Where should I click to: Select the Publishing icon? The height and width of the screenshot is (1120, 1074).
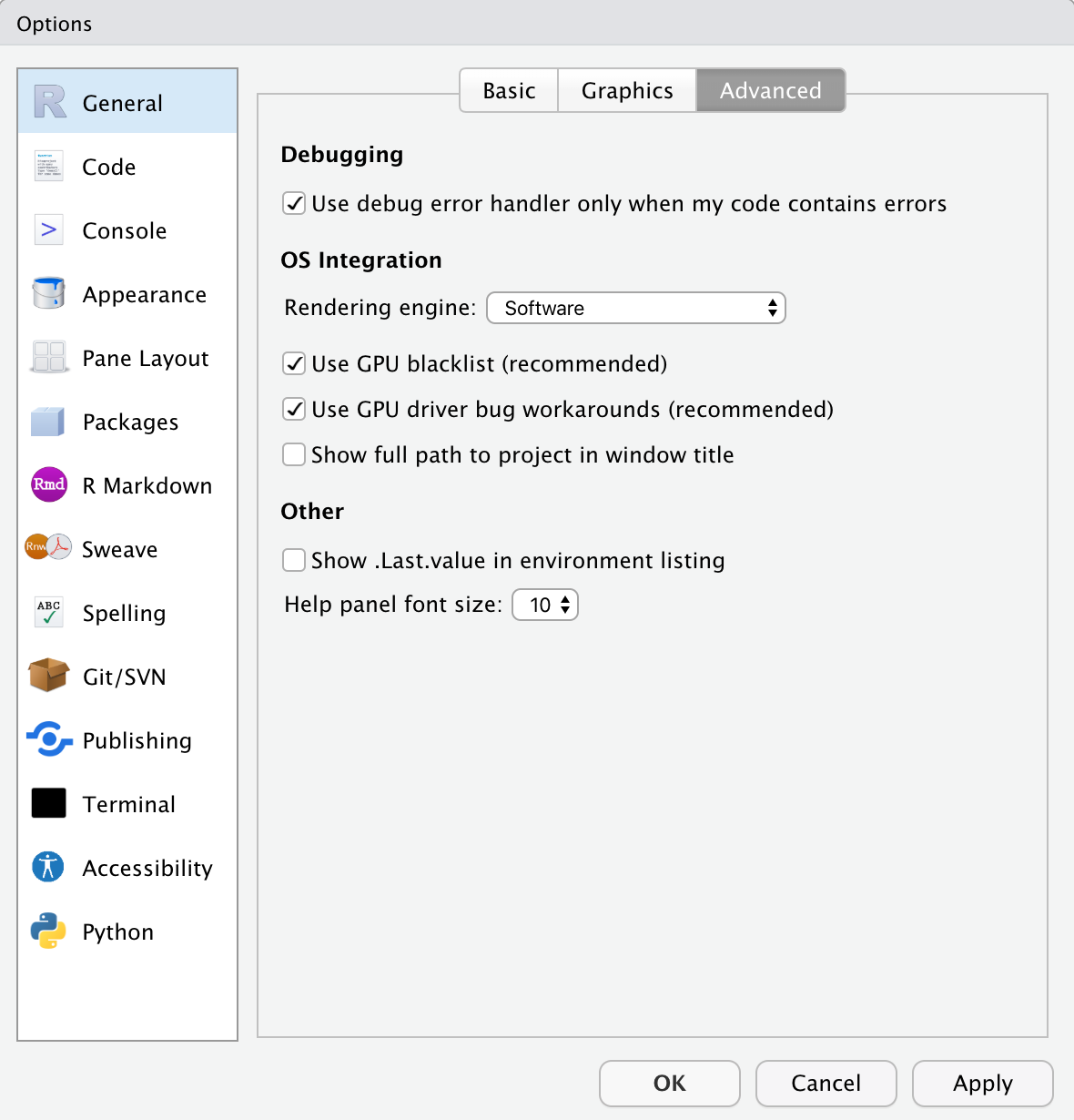tap(49, 739)
